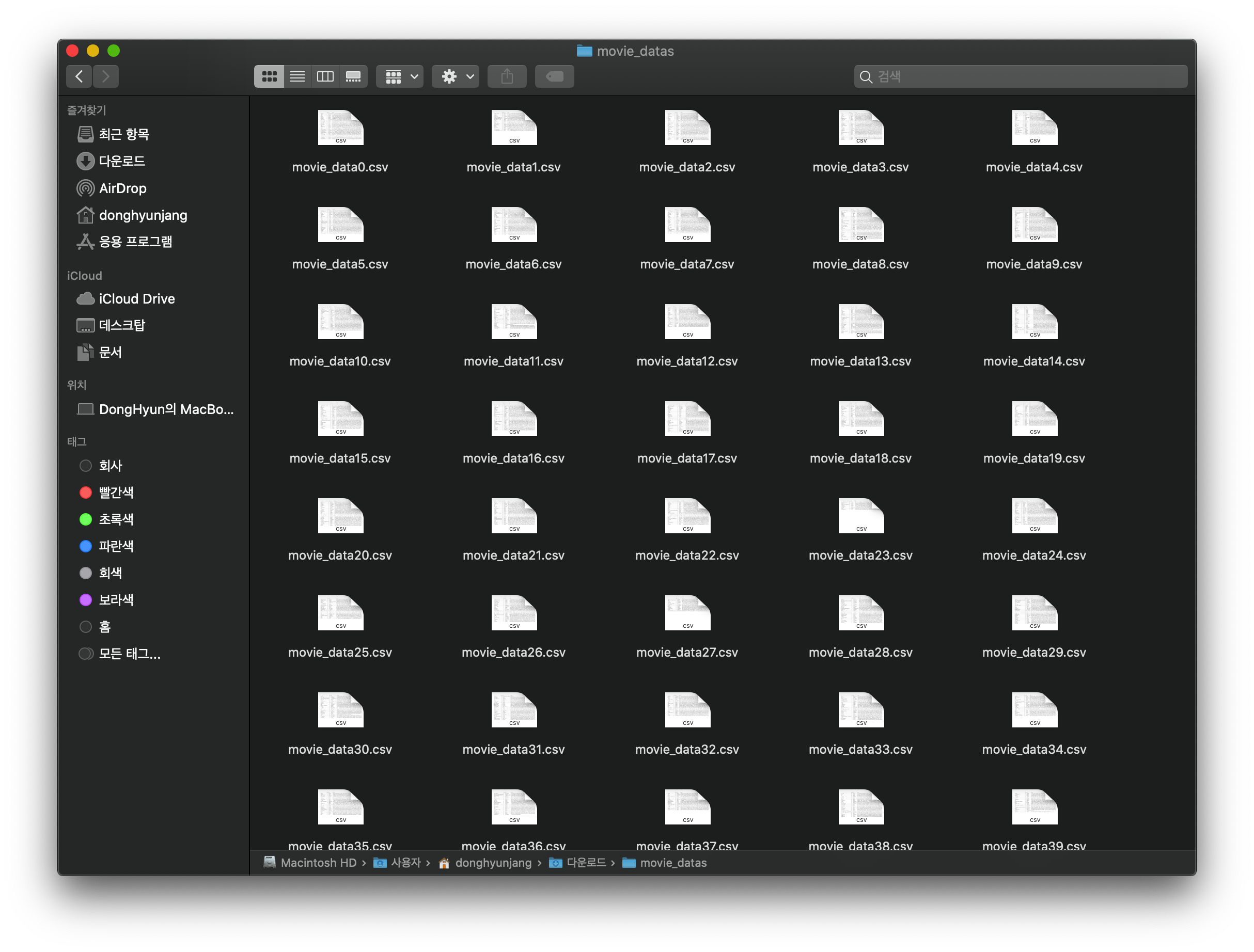Switch to gallery view mode
The width and height of the screenshot is (1254, 952).
pyautogui.click(x=353, y=76)
